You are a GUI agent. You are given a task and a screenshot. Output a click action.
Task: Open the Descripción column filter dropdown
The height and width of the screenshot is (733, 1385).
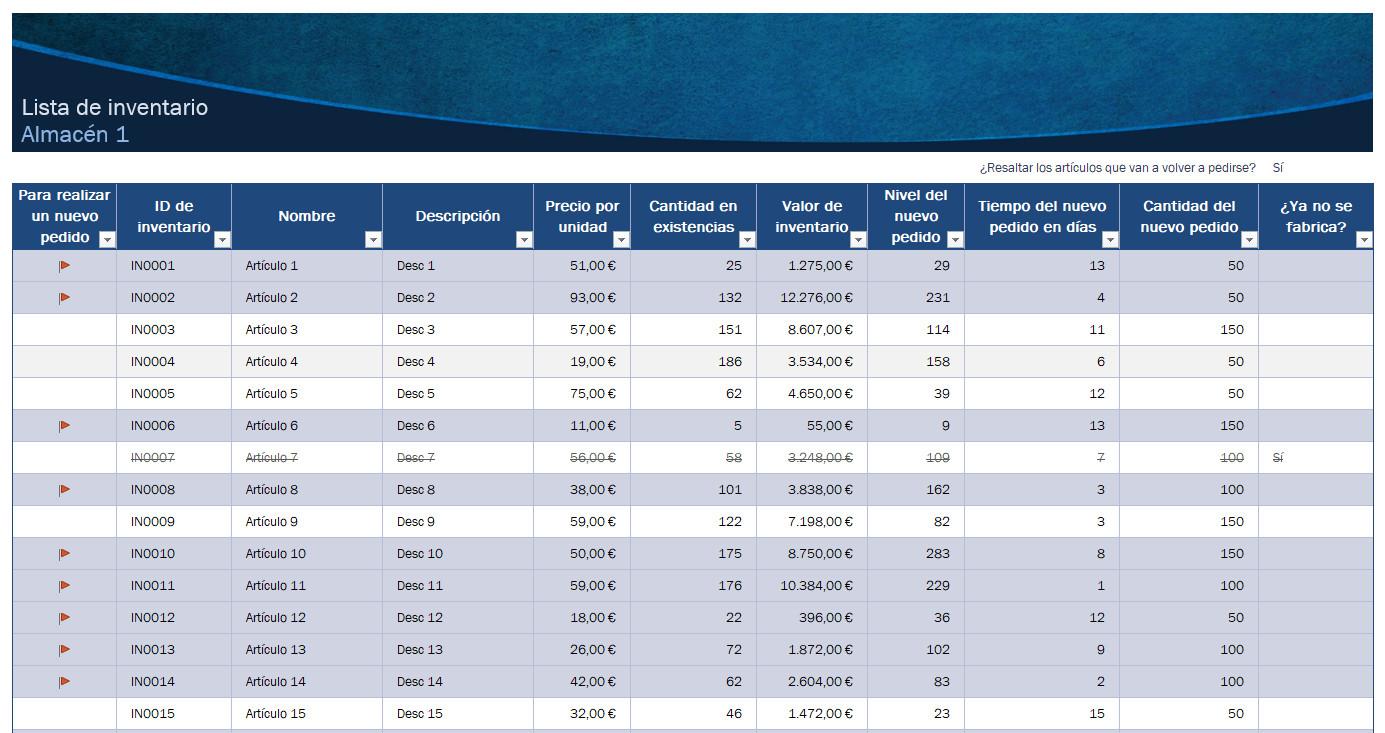point(524,239)
